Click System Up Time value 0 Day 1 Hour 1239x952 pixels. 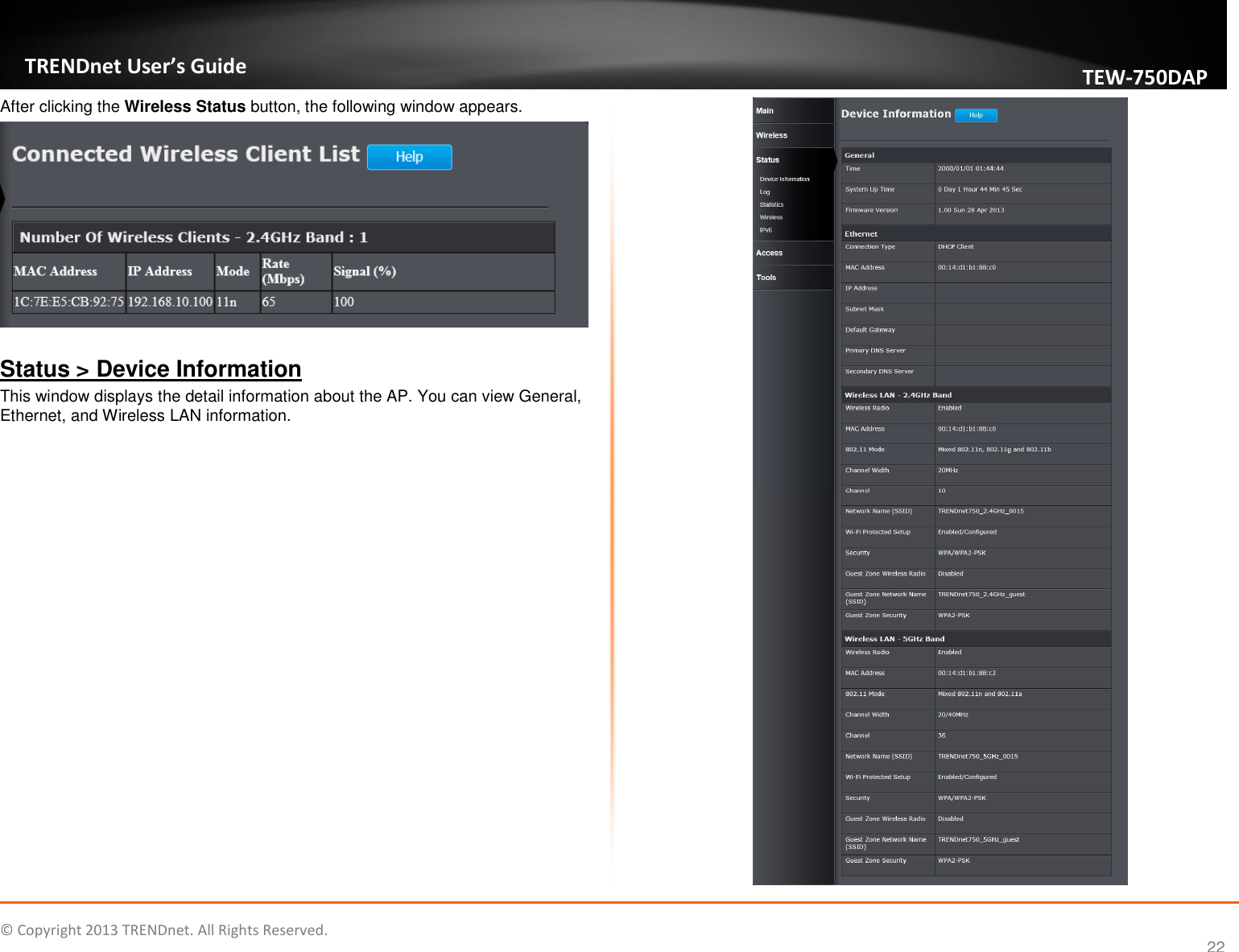point(980,190)
